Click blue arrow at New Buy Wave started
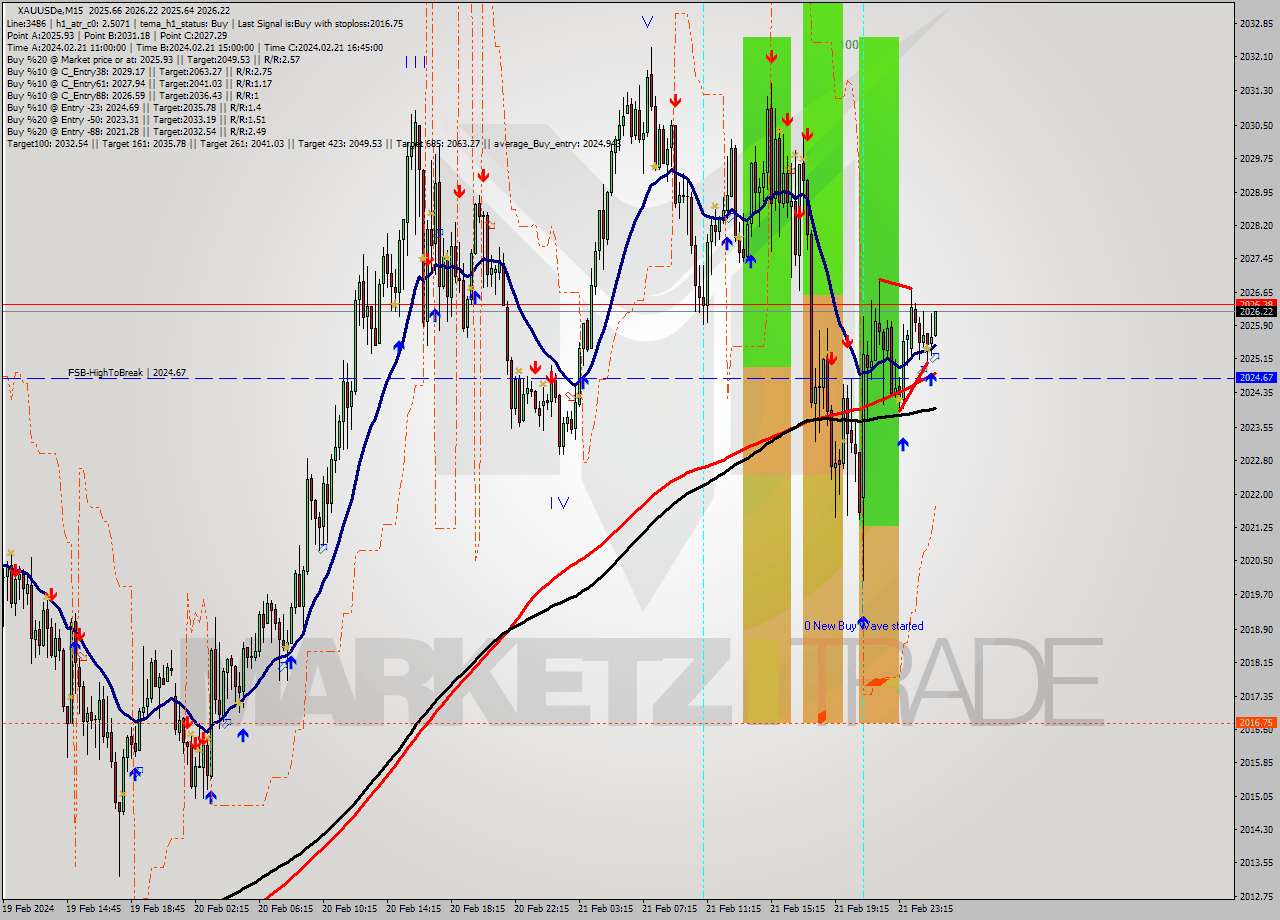This screenshot has height=920, width=1280. tap(863, 622)
